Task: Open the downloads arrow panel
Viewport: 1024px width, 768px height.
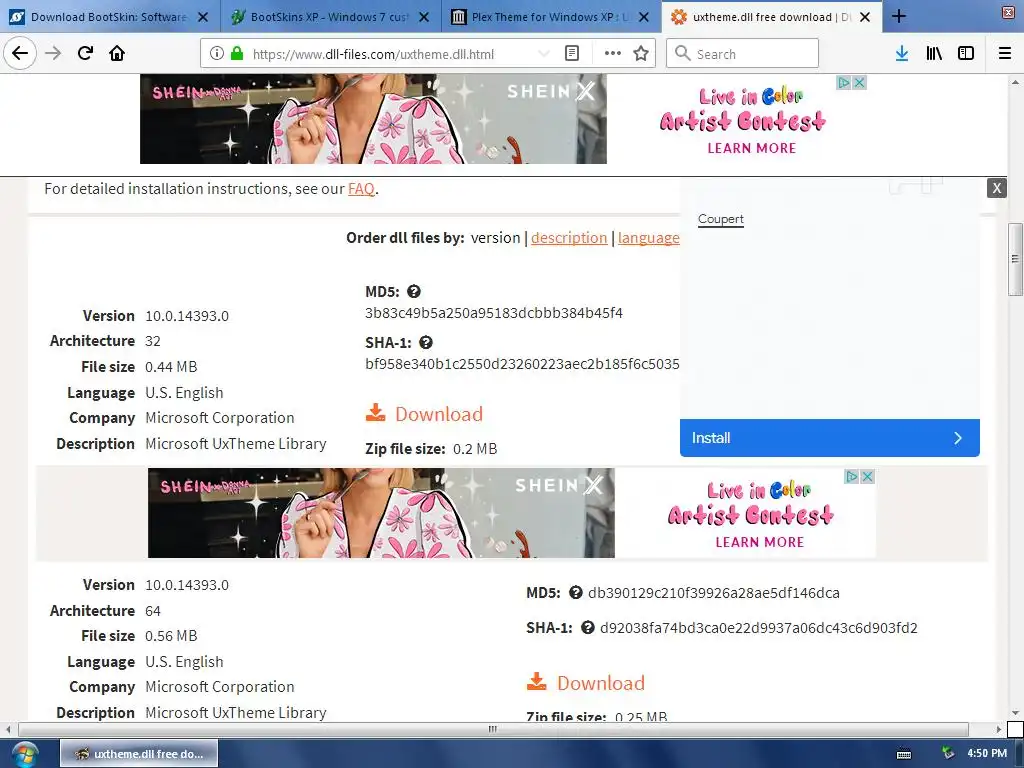Action: (901, 54)
